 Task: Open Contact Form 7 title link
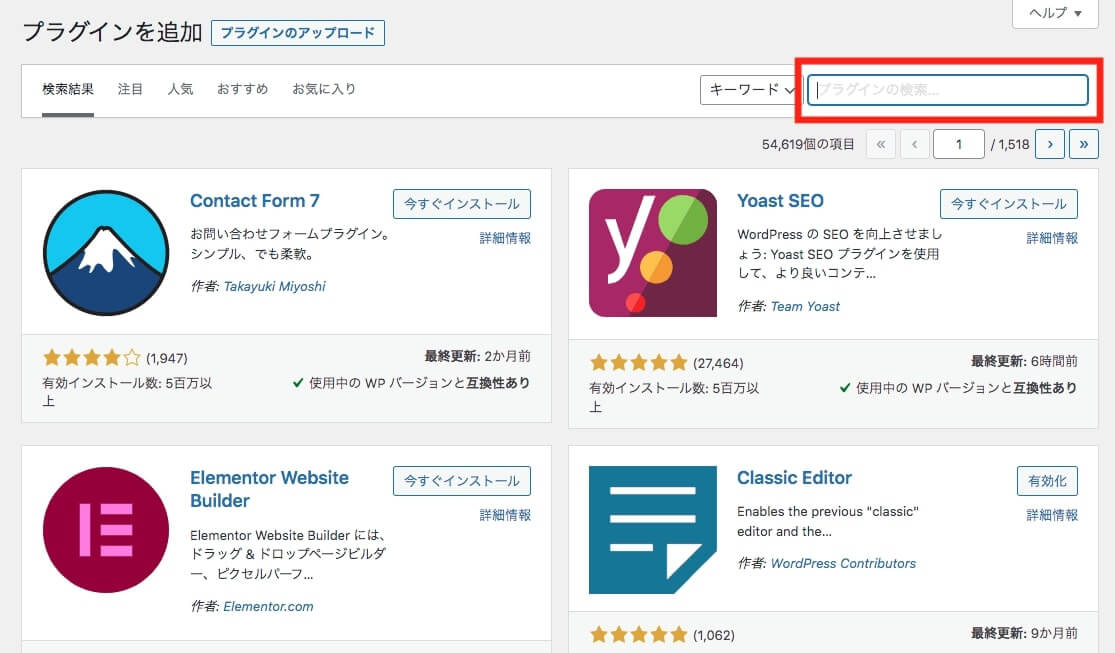coord(255,201)
